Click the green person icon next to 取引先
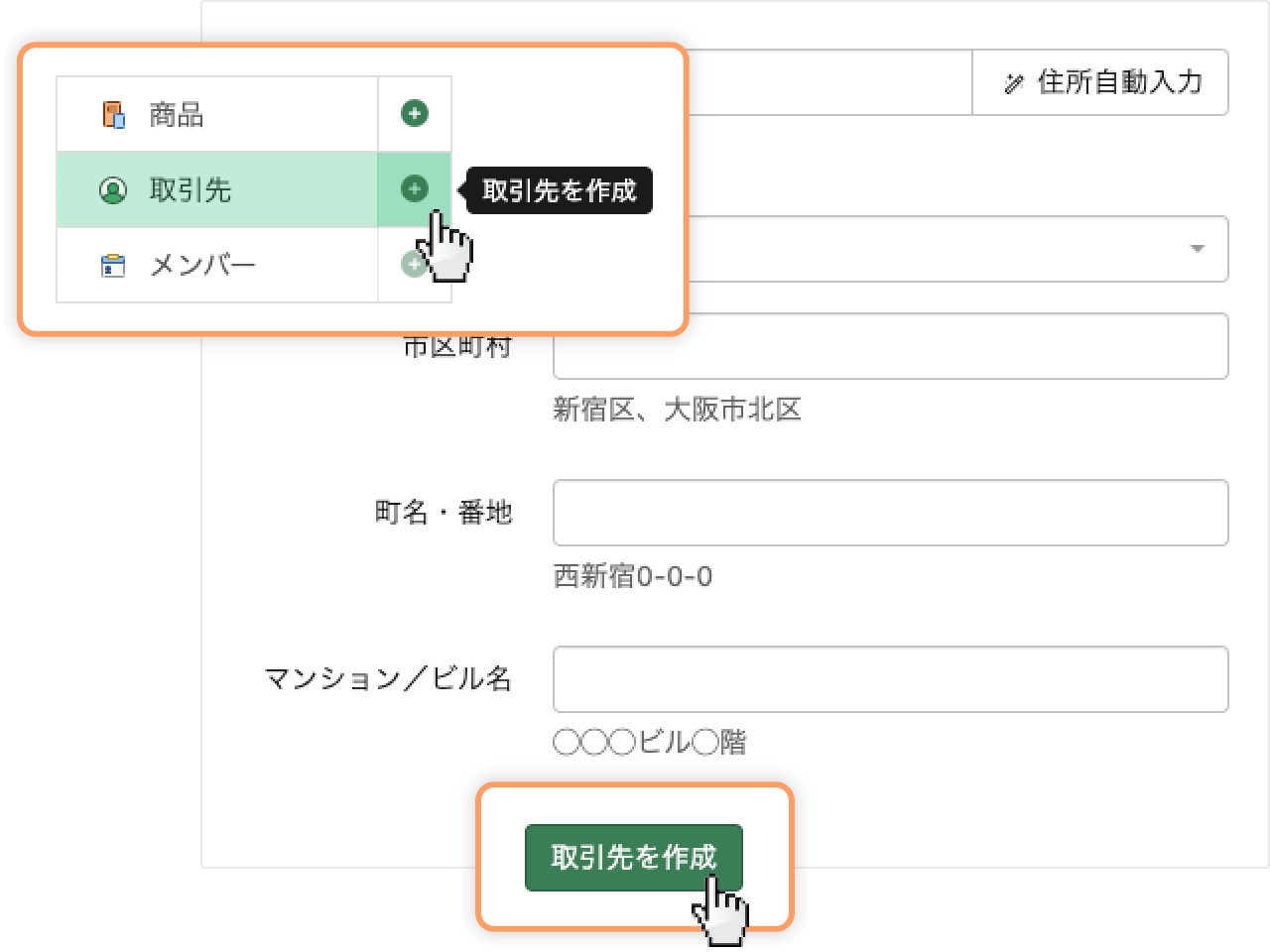Viewport: 1270px width, 952px height. pos(113,189)
